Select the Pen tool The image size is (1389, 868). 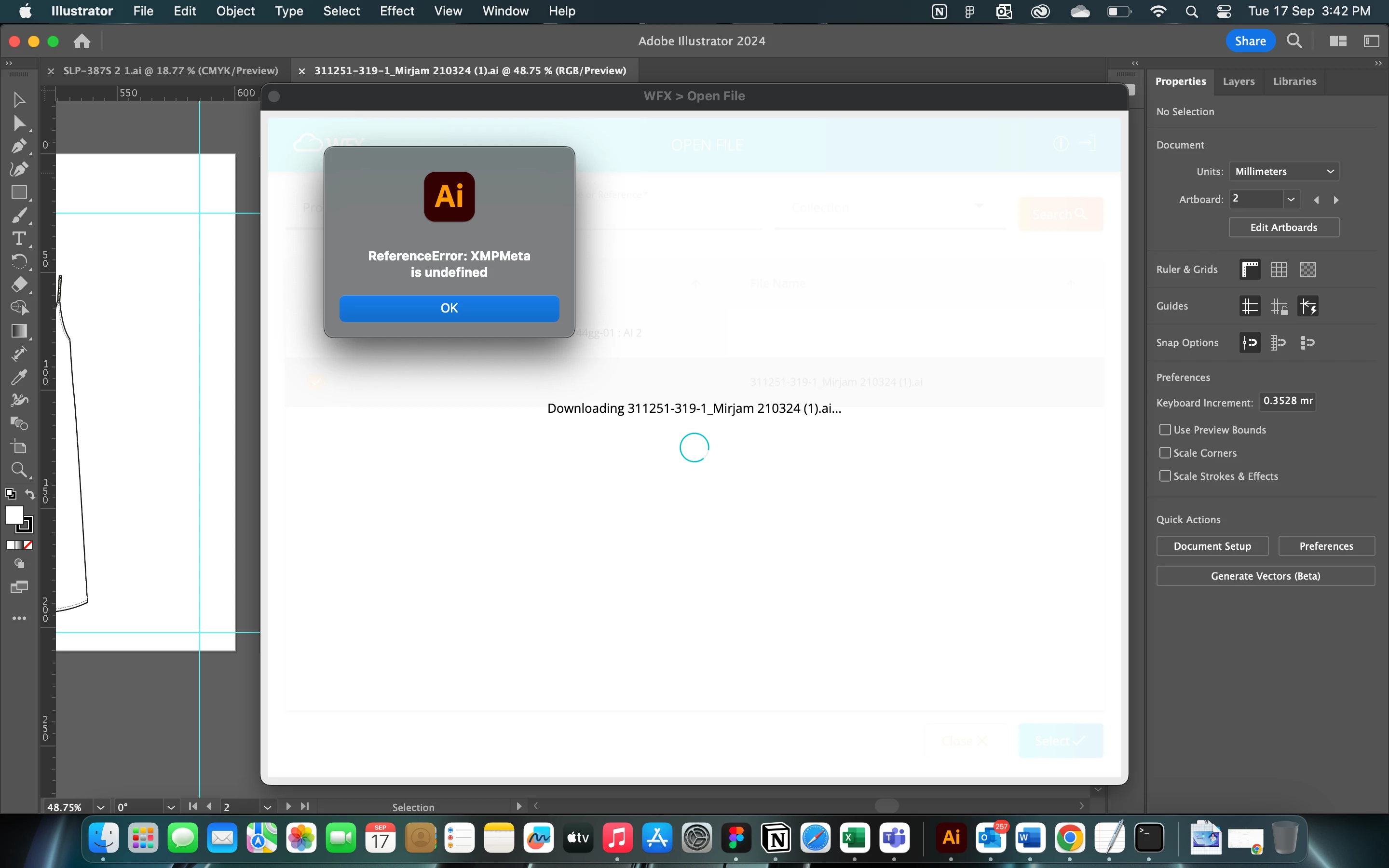coord(18,146)
